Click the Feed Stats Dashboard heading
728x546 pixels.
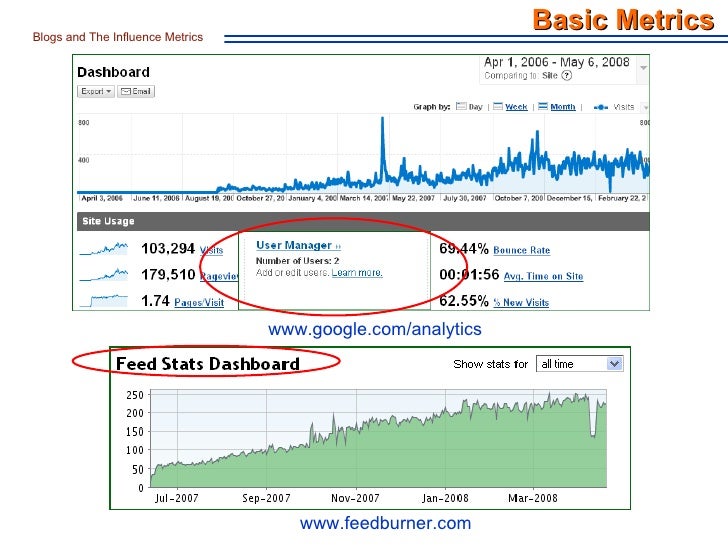coord(208,364)
